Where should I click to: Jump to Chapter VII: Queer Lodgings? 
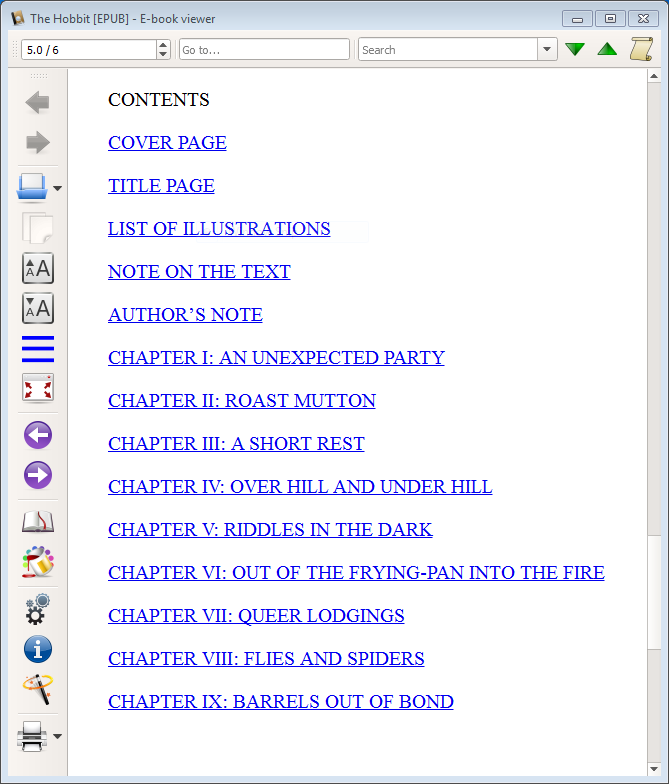tap(256, 616)
